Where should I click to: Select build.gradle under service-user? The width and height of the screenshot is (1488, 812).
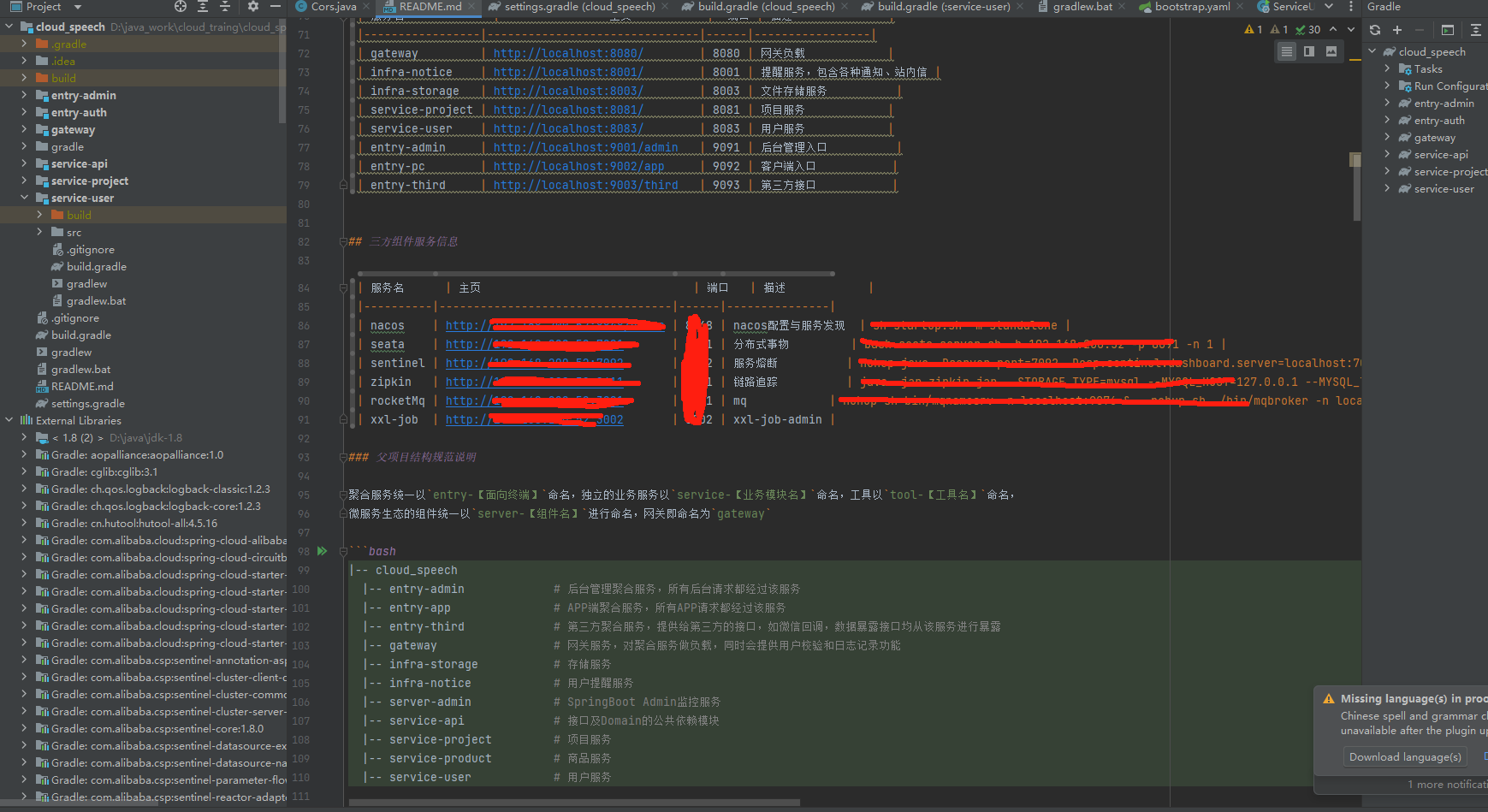coord(96,266)
